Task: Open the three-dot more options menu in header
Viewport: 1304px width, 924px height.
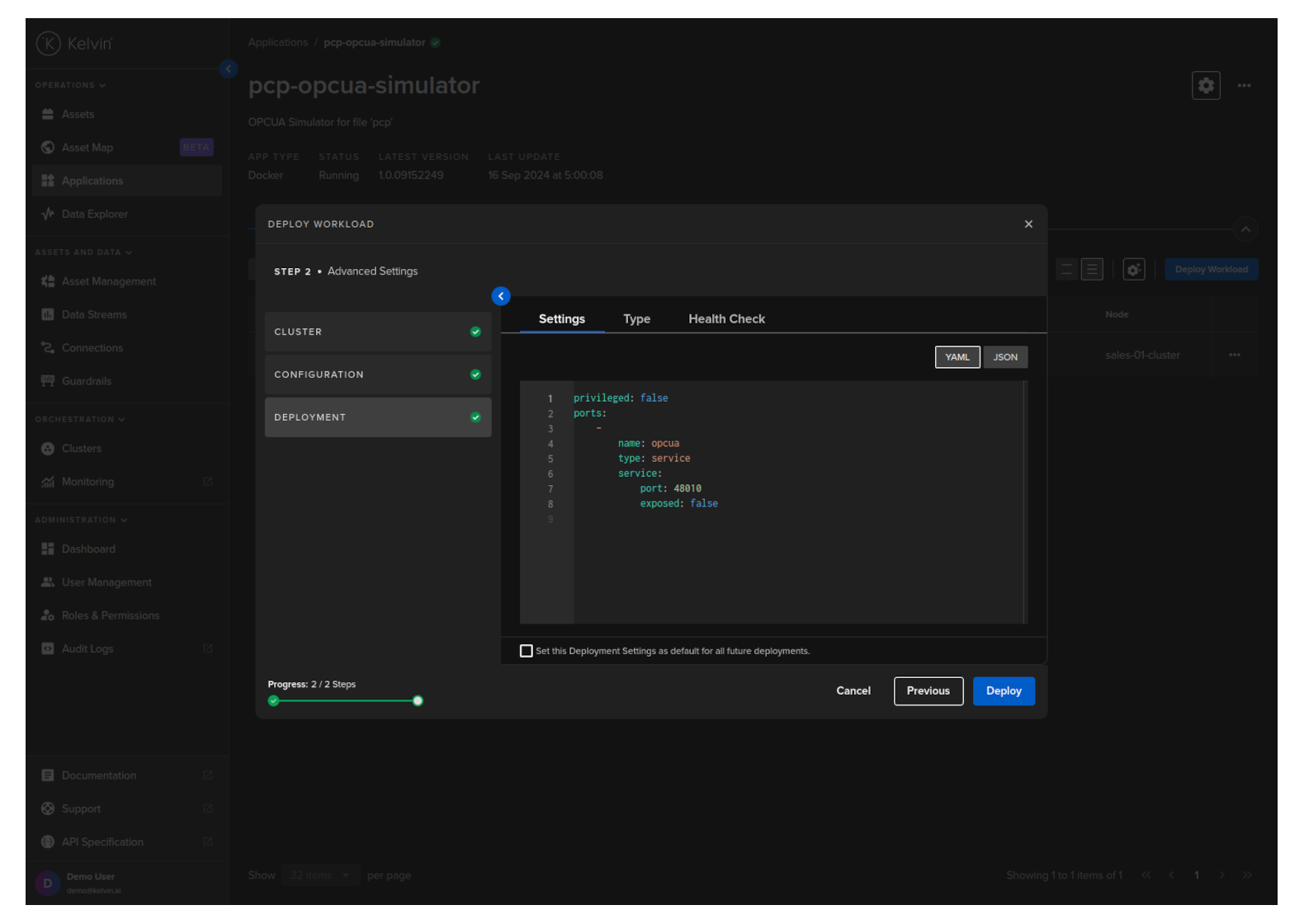Action: 1244,86
